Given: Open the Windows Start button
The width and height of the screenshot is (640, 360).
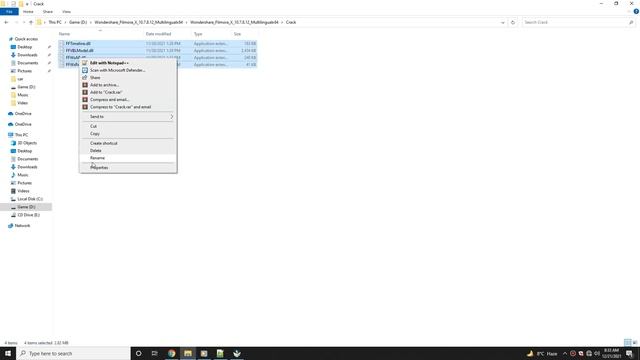Looking at the screenshot, I should click(x=8, y=353).
